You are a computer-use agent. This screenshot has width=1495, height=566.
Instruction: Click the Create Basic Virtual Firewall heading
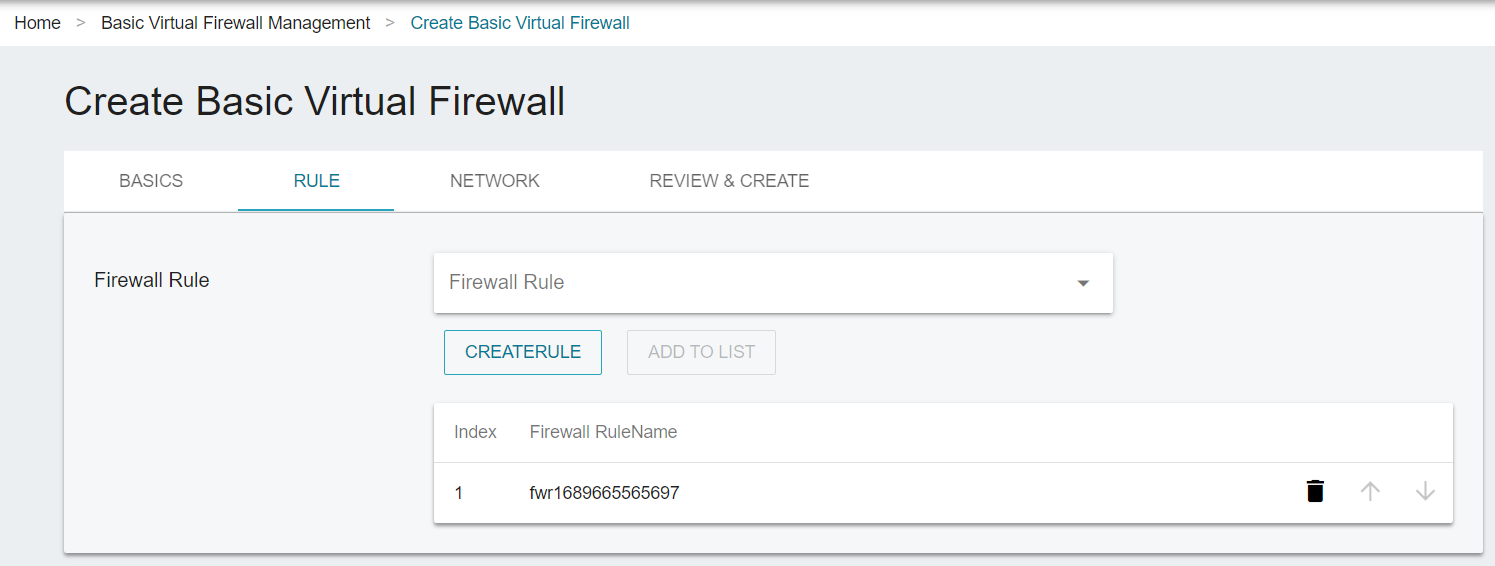point(315,102)
